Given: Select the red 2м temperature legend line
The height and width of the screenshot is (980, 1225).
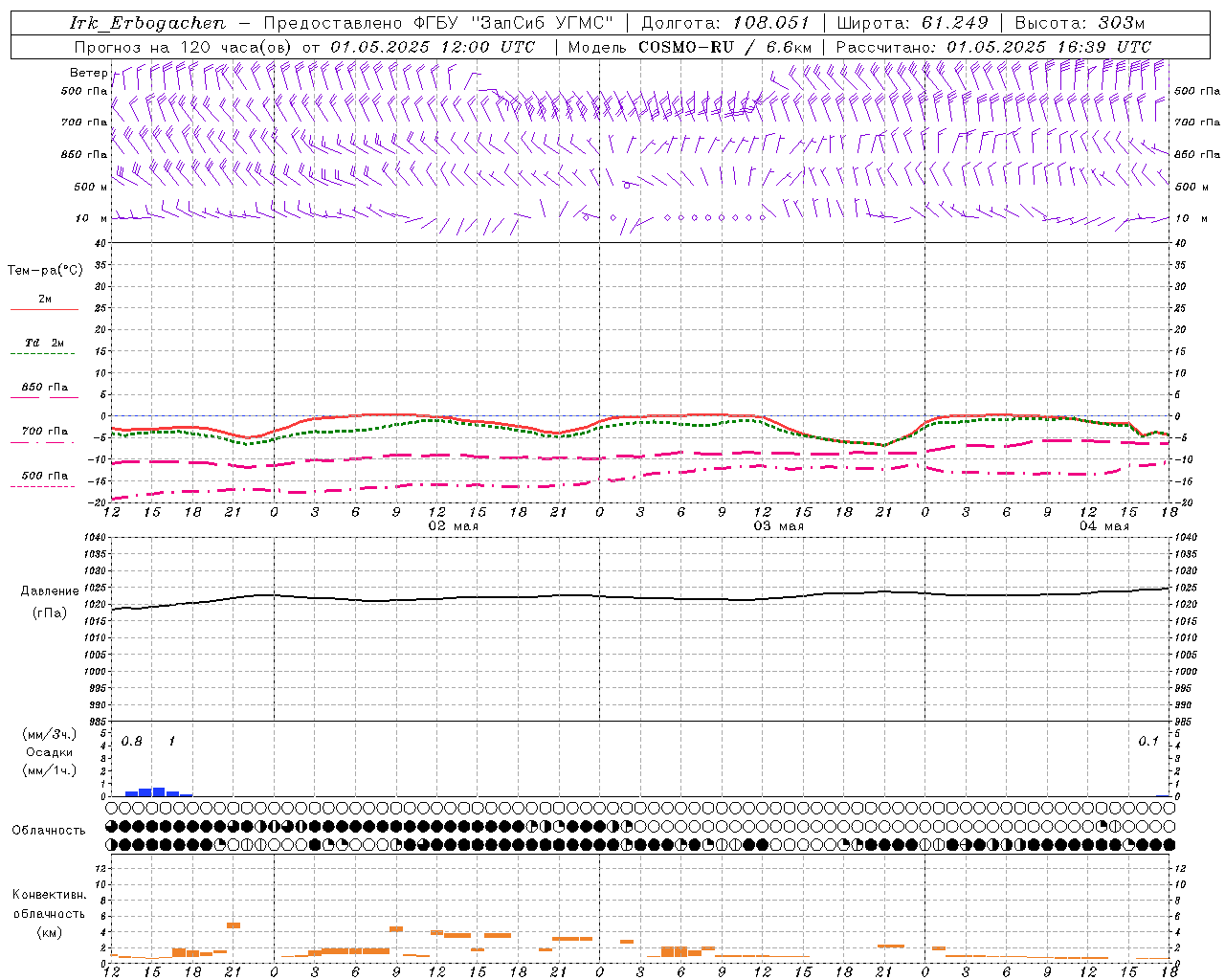Looking at the screenshot, I should pyautogui.click(x=44, y=309).
